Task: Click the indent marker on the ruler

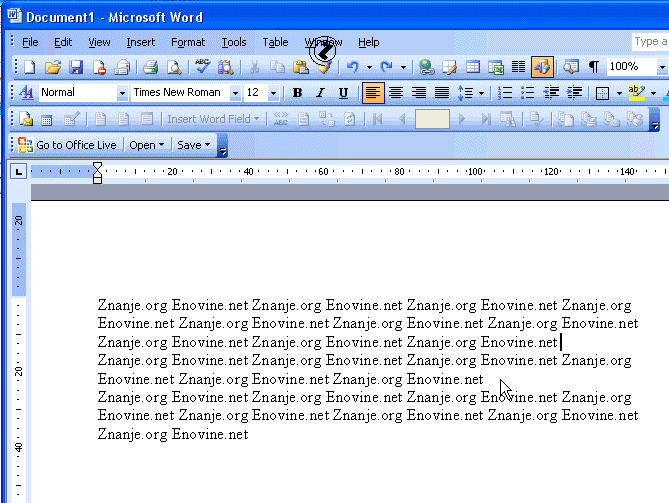Action: coord(97,173)
